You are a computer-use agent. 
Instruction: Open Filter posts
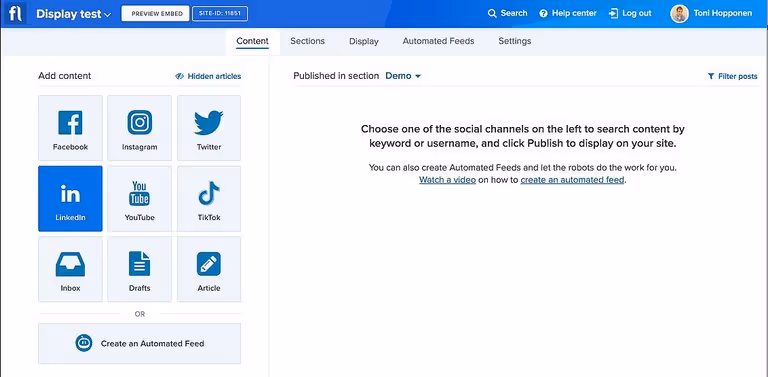click(x=732, y=76)
